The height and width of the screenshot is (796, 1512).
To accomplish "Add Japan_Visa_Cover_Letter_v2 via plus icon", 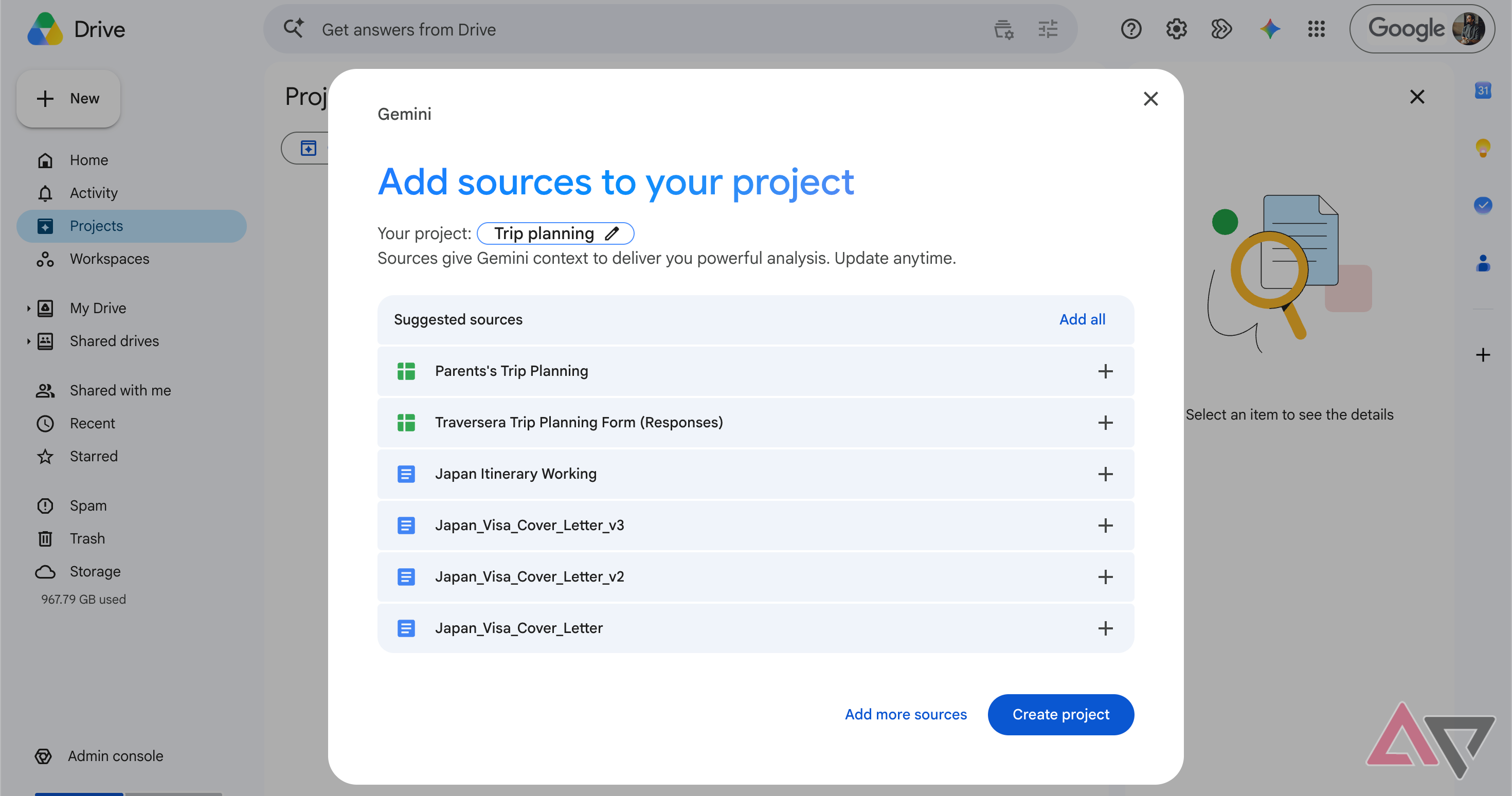I will coord(1105,576).
